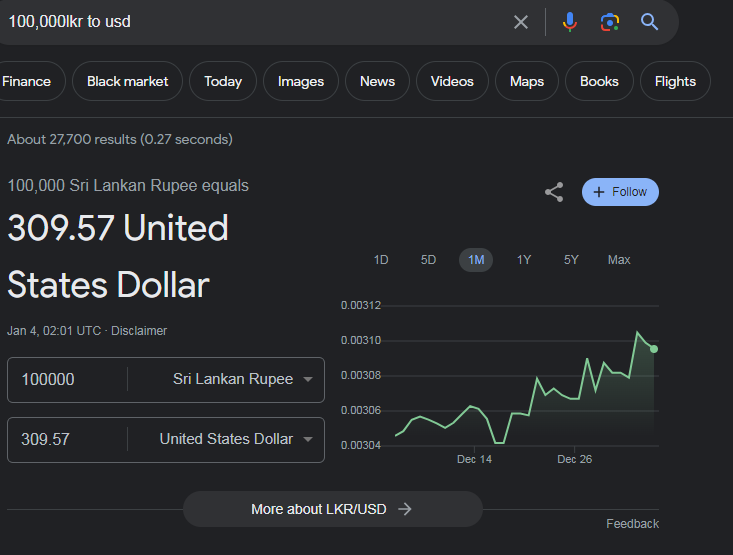The width and height of the screenshot is (733, 555).
Task: Click the 0.00308 axis value
Action: coord(361,375)
